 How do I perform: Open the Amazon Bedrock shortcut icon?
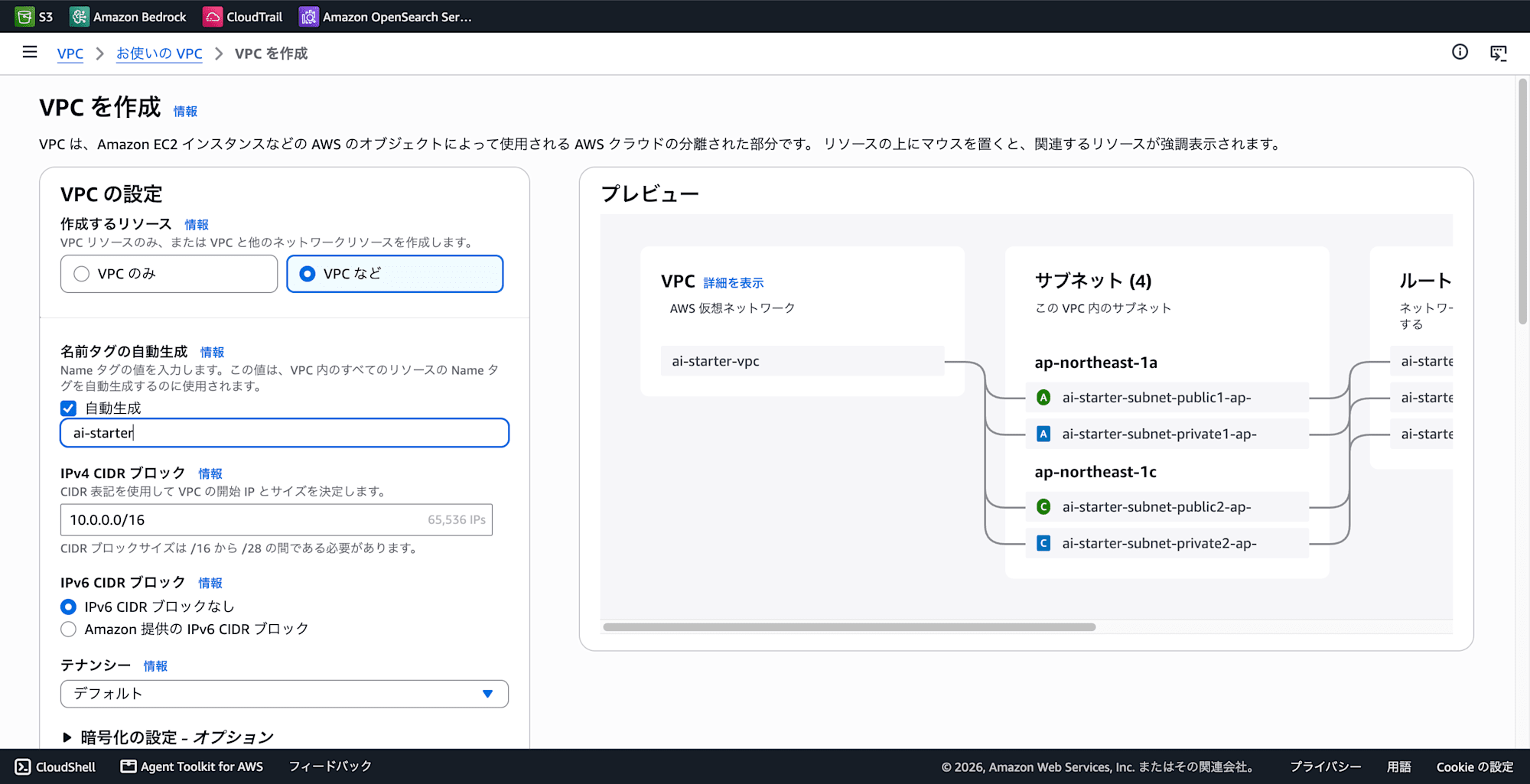[x=80, y=16]
